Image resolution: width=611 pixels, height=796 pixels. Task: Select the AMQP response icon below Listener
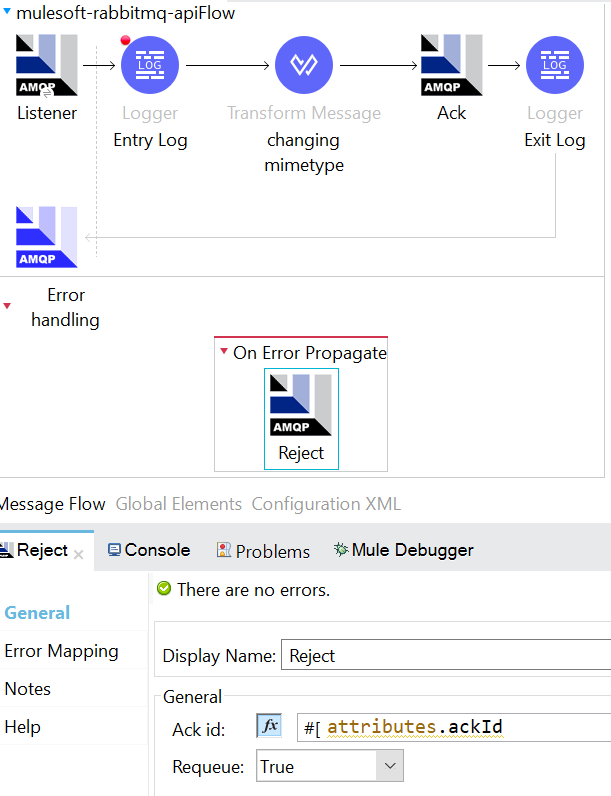point(47,237)
